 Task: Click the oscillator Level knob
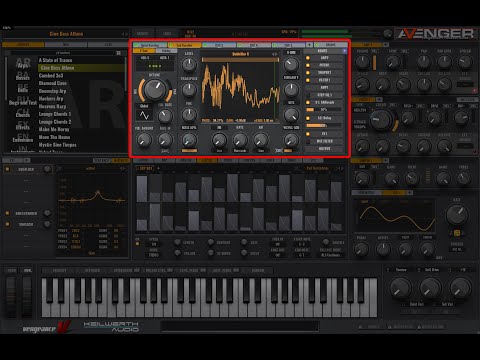coord(189,64)
